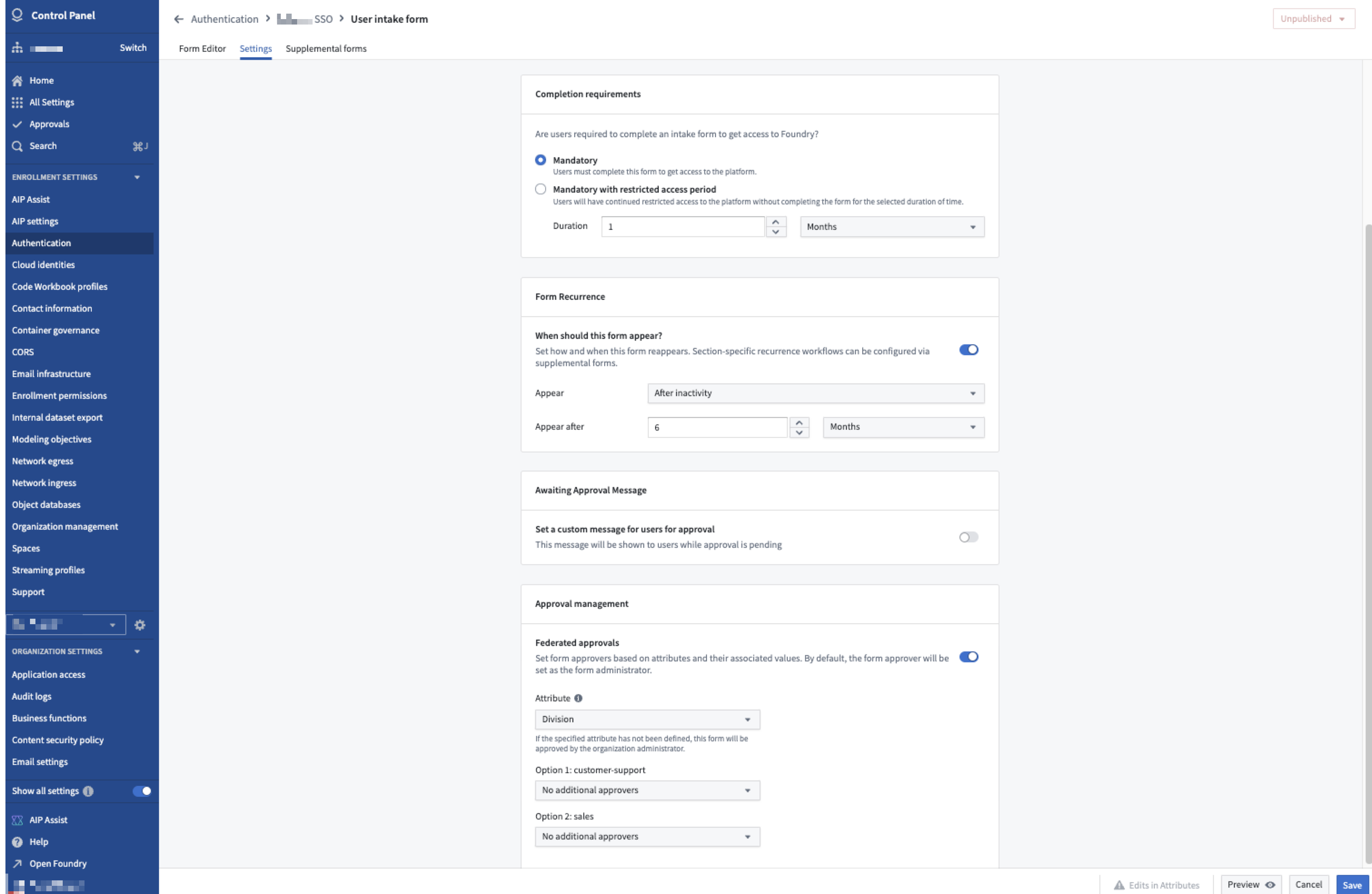This screenshot has height=894, width=1372.
Task: Click the Approvals checkmark icon
Action: pos(17,124)
